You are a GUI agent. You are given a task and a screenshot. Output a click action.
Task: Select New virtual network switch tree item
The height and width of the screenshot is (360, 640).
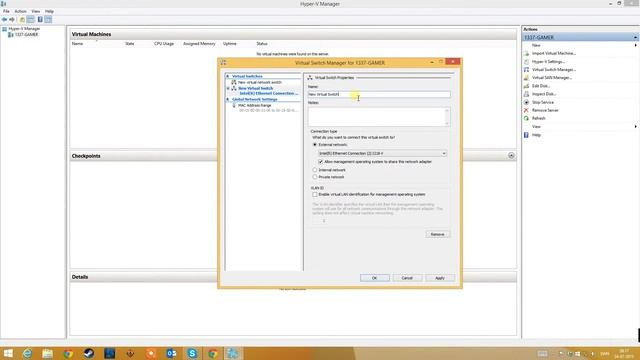[x=260, y=82]
